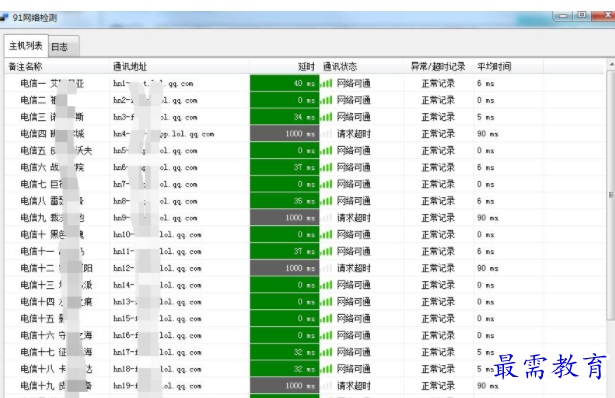Sort by the 异常/超时记录 column header

pyautogui.click(x=438, y=67)
